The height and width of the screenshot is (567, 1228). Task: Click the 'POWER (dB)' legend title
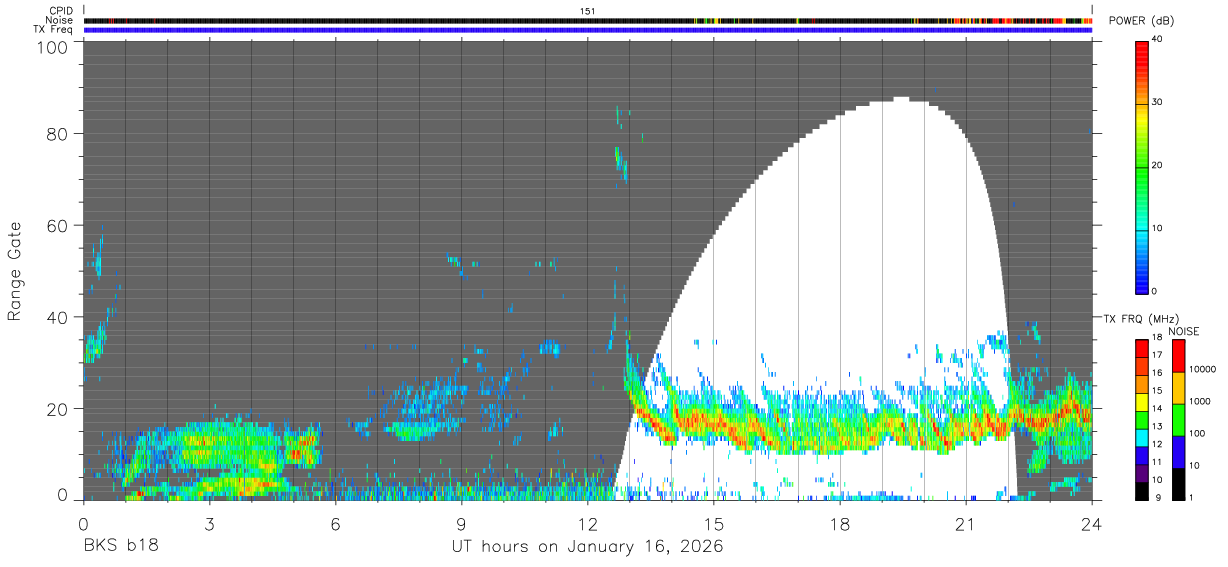click(1142, 21)
